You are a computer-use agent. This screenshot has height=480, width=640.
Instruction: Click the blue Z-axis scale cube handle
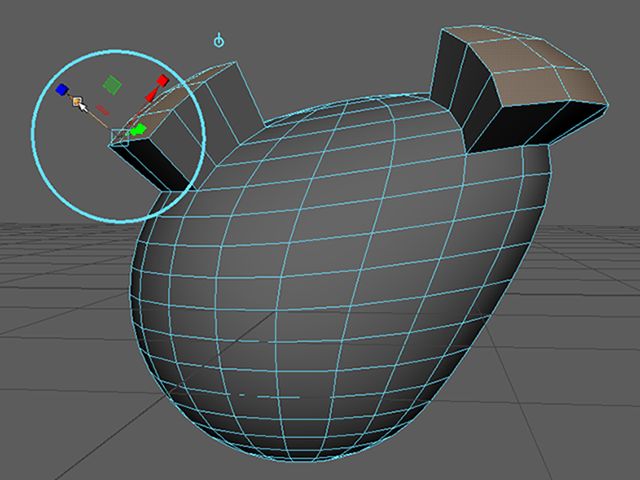62,89
